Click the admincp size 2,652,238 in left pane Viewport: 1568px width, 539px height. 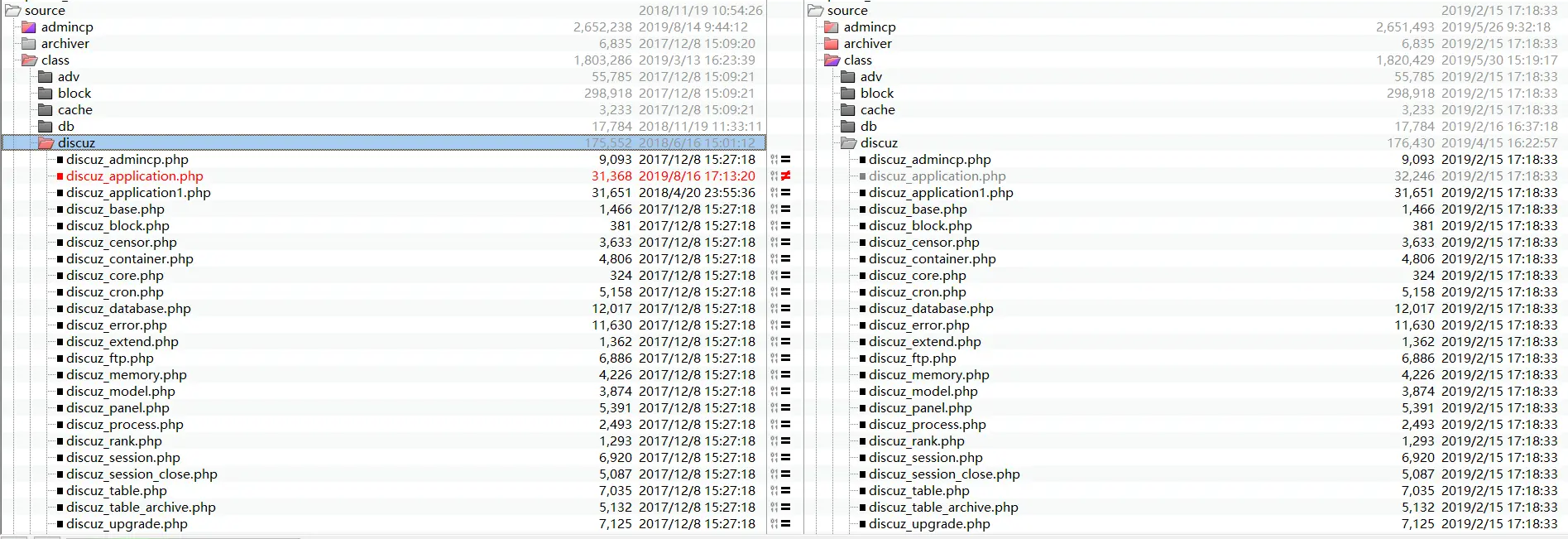(x=603, y=27)
